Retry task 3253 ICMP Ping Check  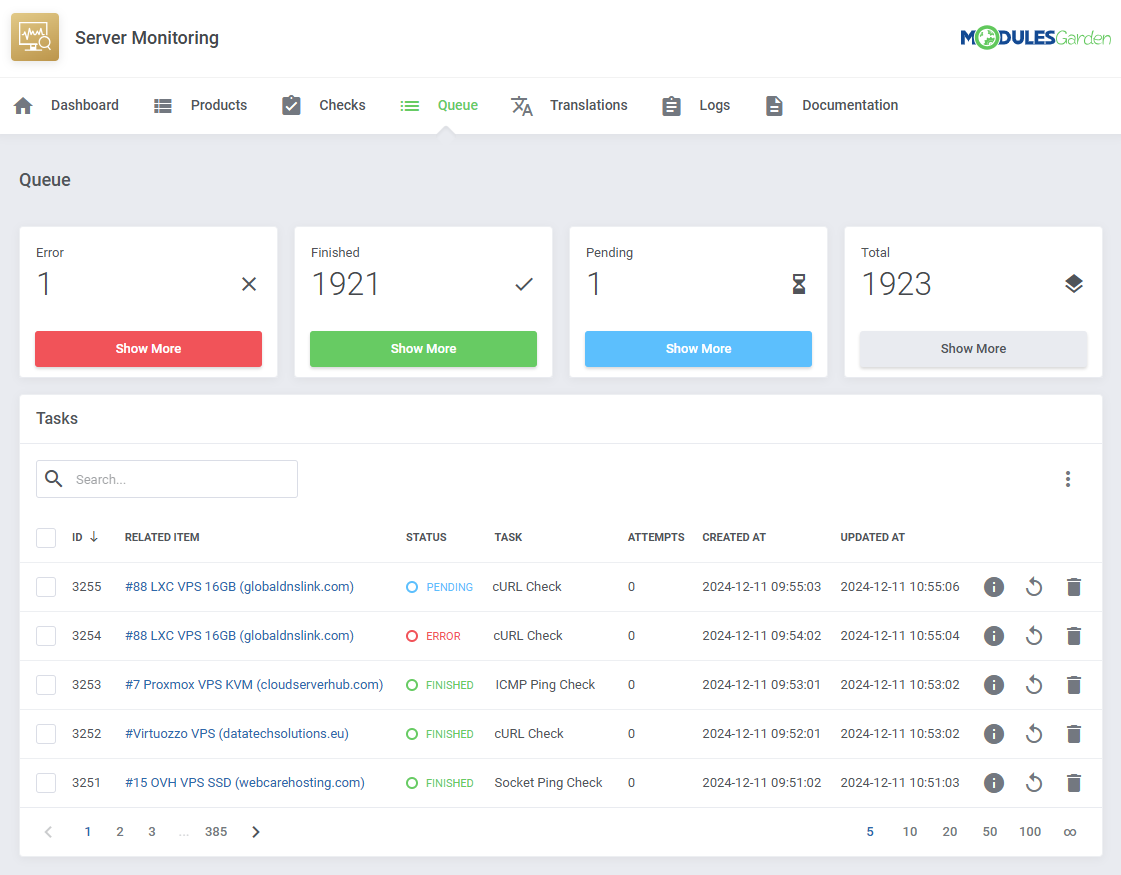click(x=1034, y=685)
